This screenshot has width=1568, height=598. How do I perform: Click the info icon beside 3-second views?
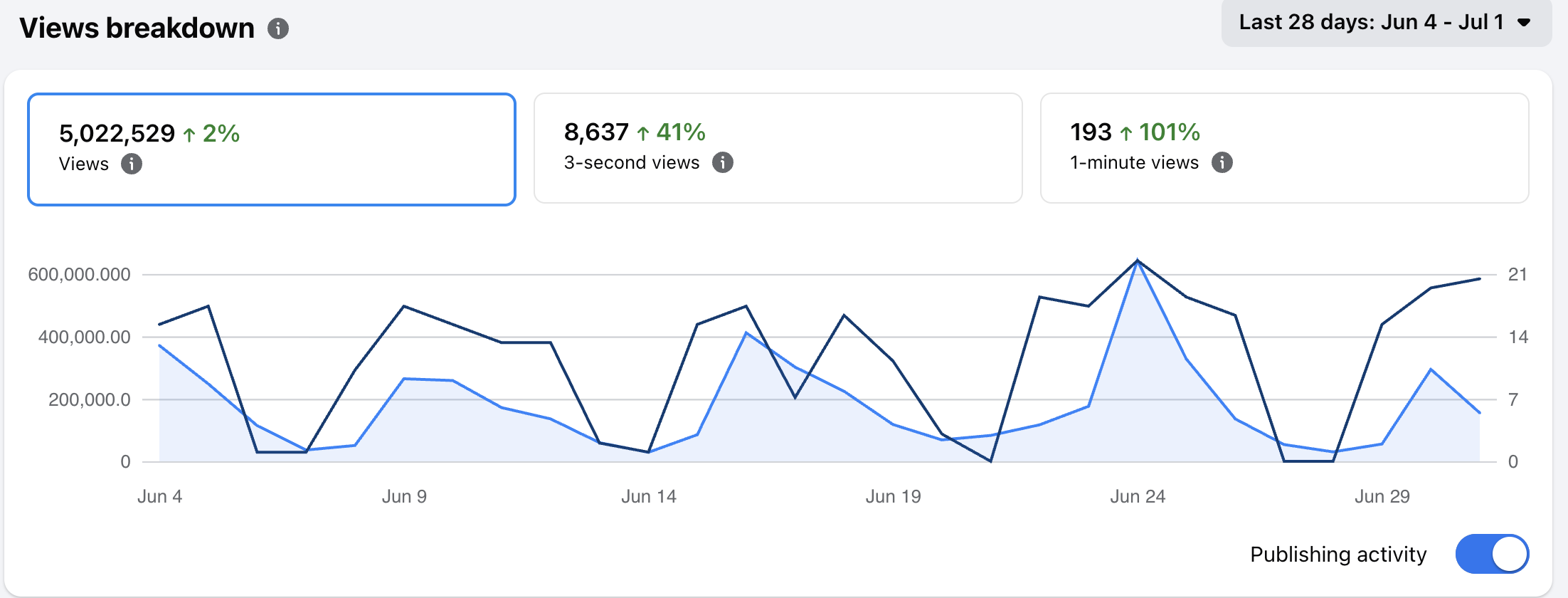point(723,162)
